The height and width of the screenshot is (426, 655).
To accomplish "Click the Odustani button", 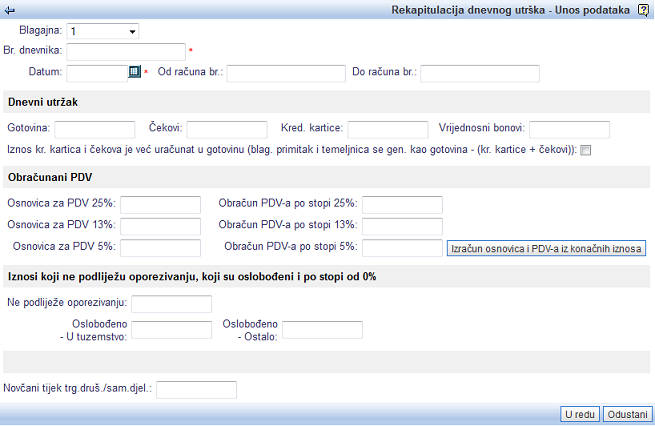I will (x=628, y=414).
